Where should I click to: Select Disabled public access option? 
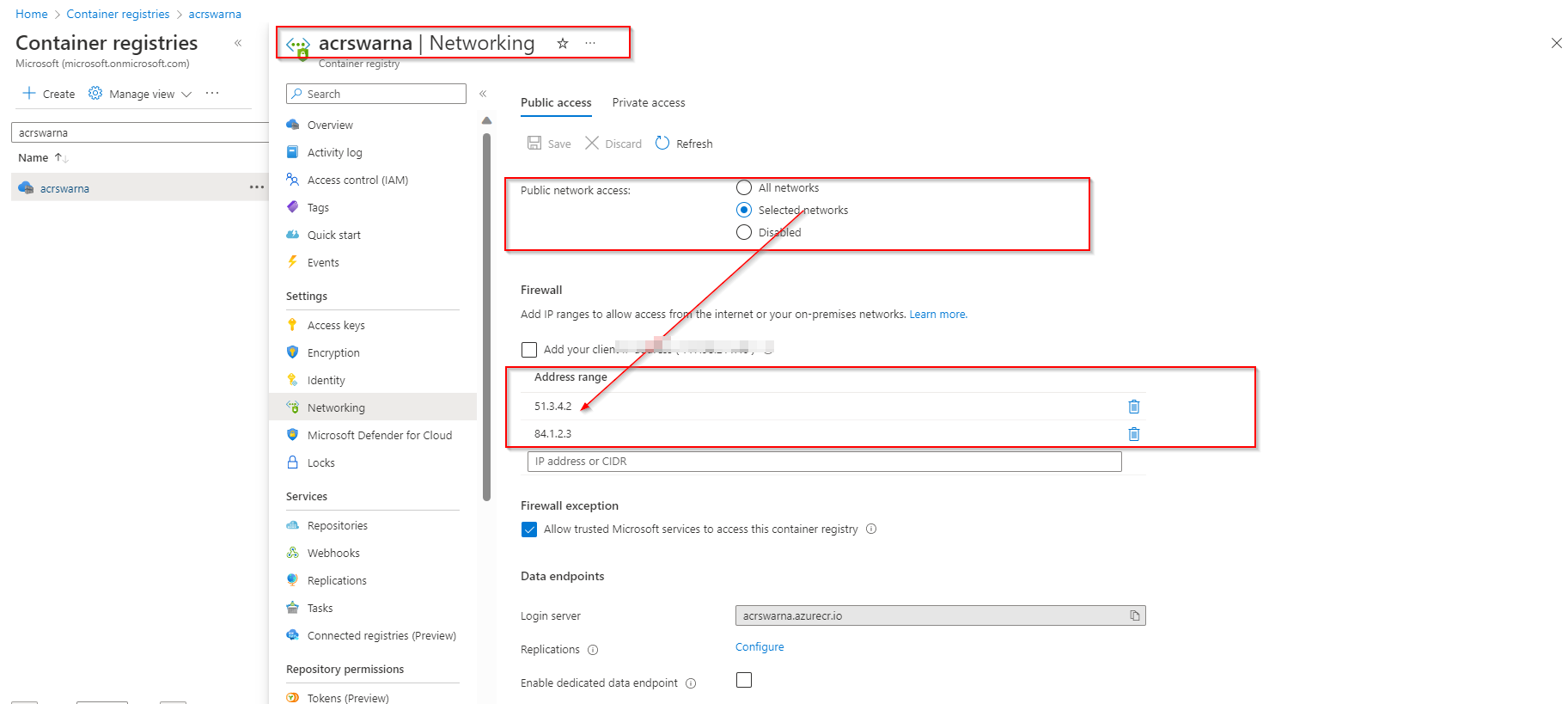[x=744, y=232]
